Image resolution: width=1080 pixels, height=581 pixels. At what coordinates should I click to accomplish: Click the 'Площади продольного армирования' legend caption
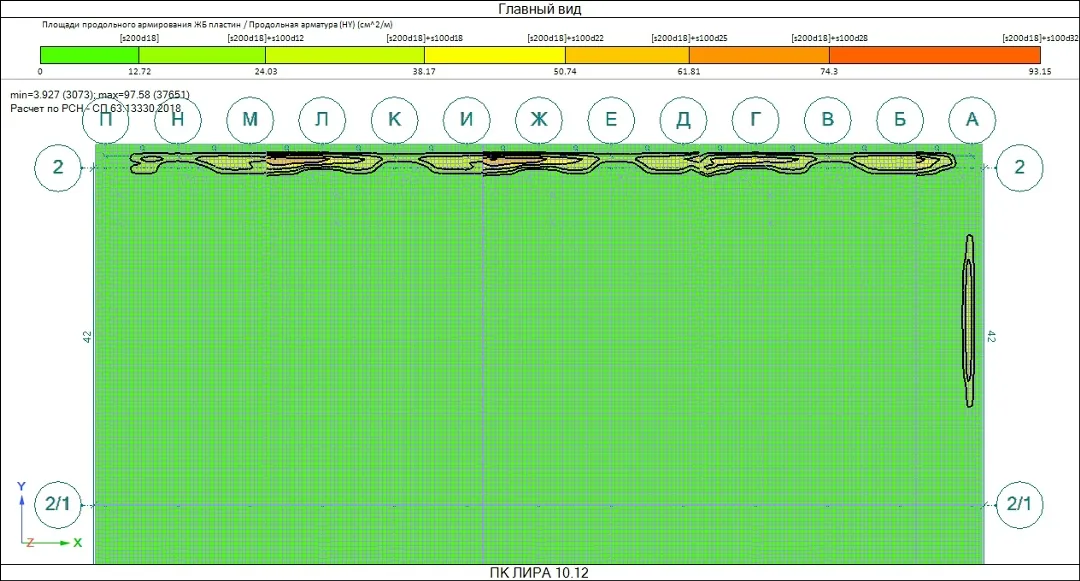pyautogui.click(x=218, y=24)
